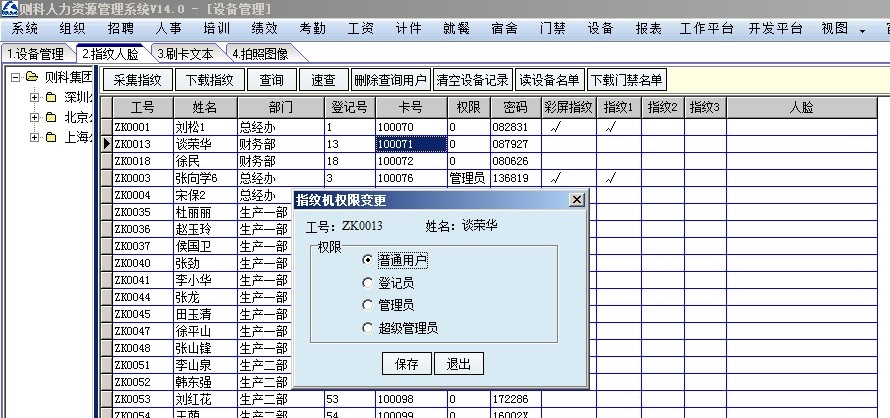Open the 计件 menu
Viewport: 890px width, 418px height.
coord(408,28)
